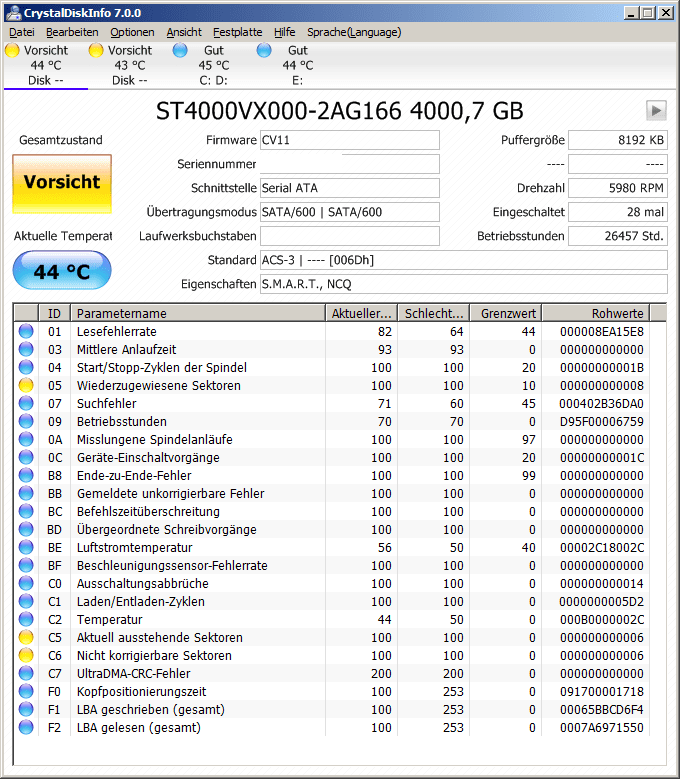Click the status orb for Ausschaltungsabbrüche
This screenshot has width=680, height=779.
point(26,583)
